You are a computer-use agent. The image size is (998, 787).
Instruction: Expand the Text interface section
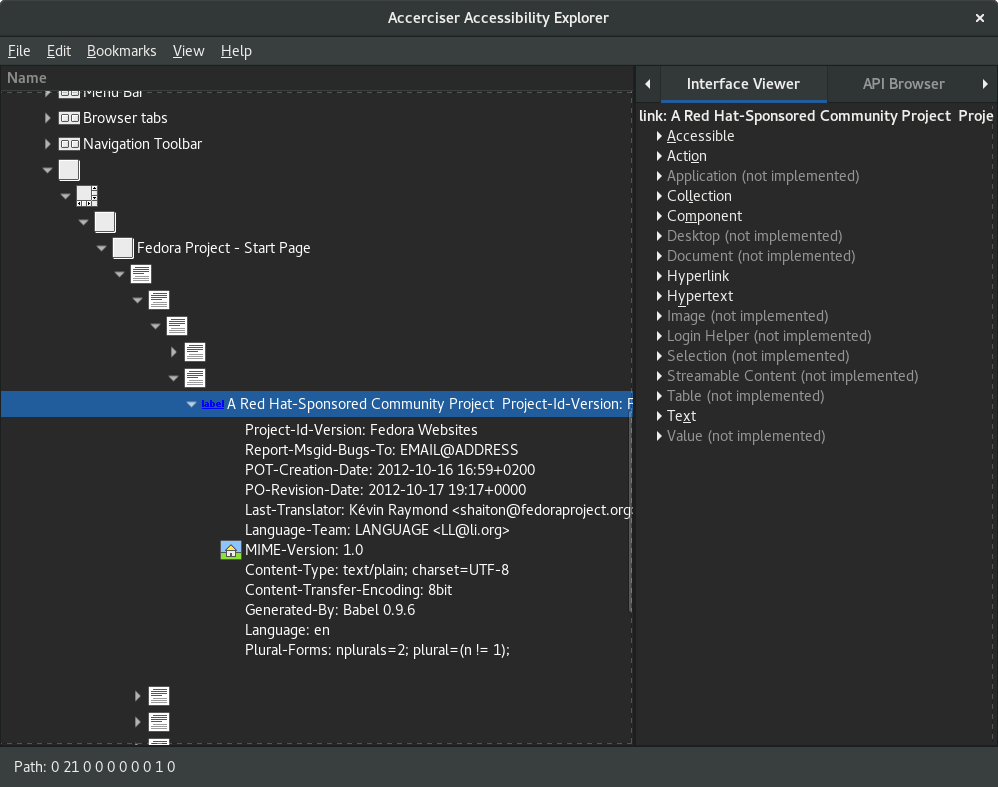[x=659, y=416]
